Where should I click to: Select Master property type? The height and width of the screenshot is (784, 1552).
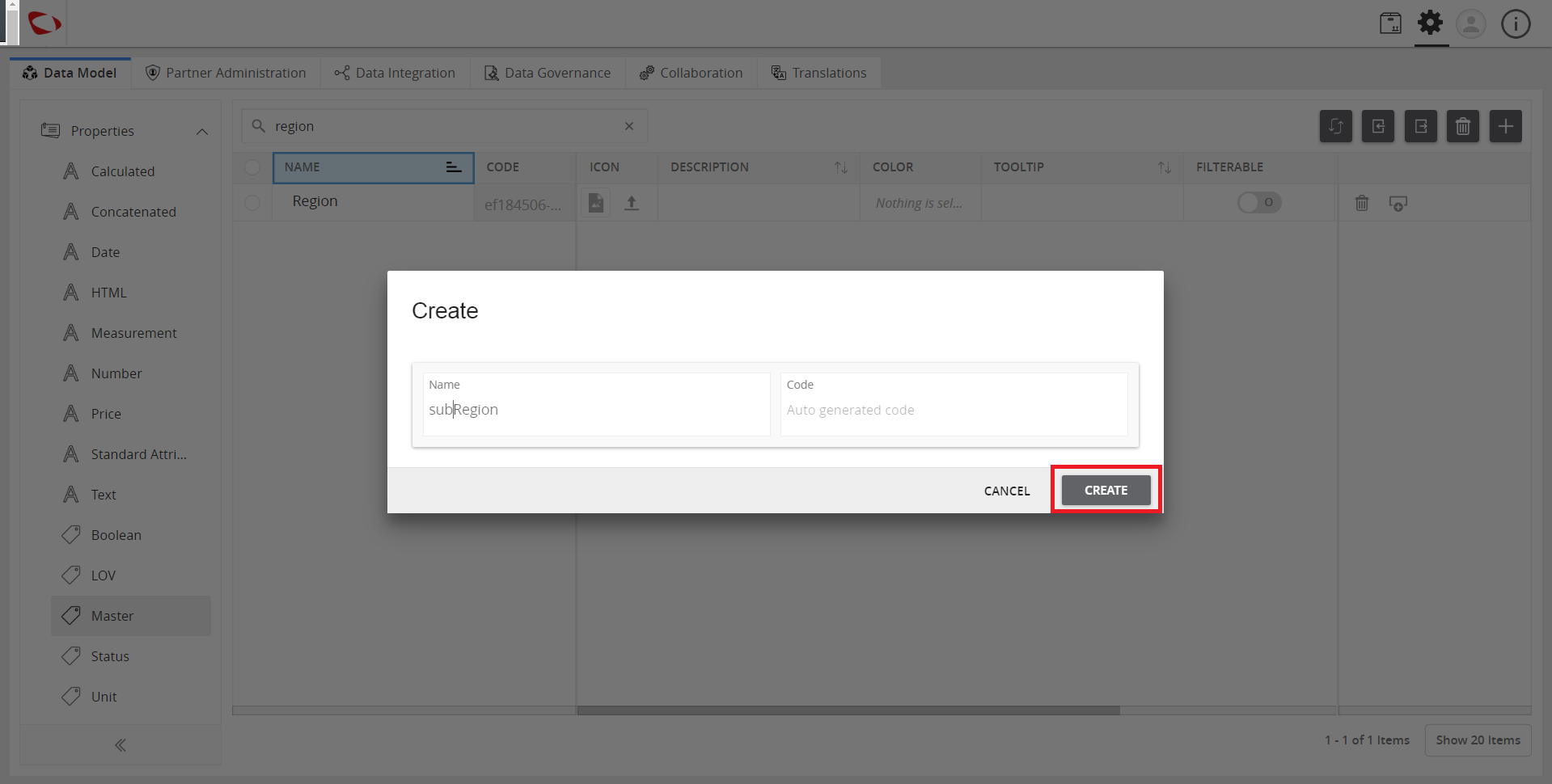[130, 616]
